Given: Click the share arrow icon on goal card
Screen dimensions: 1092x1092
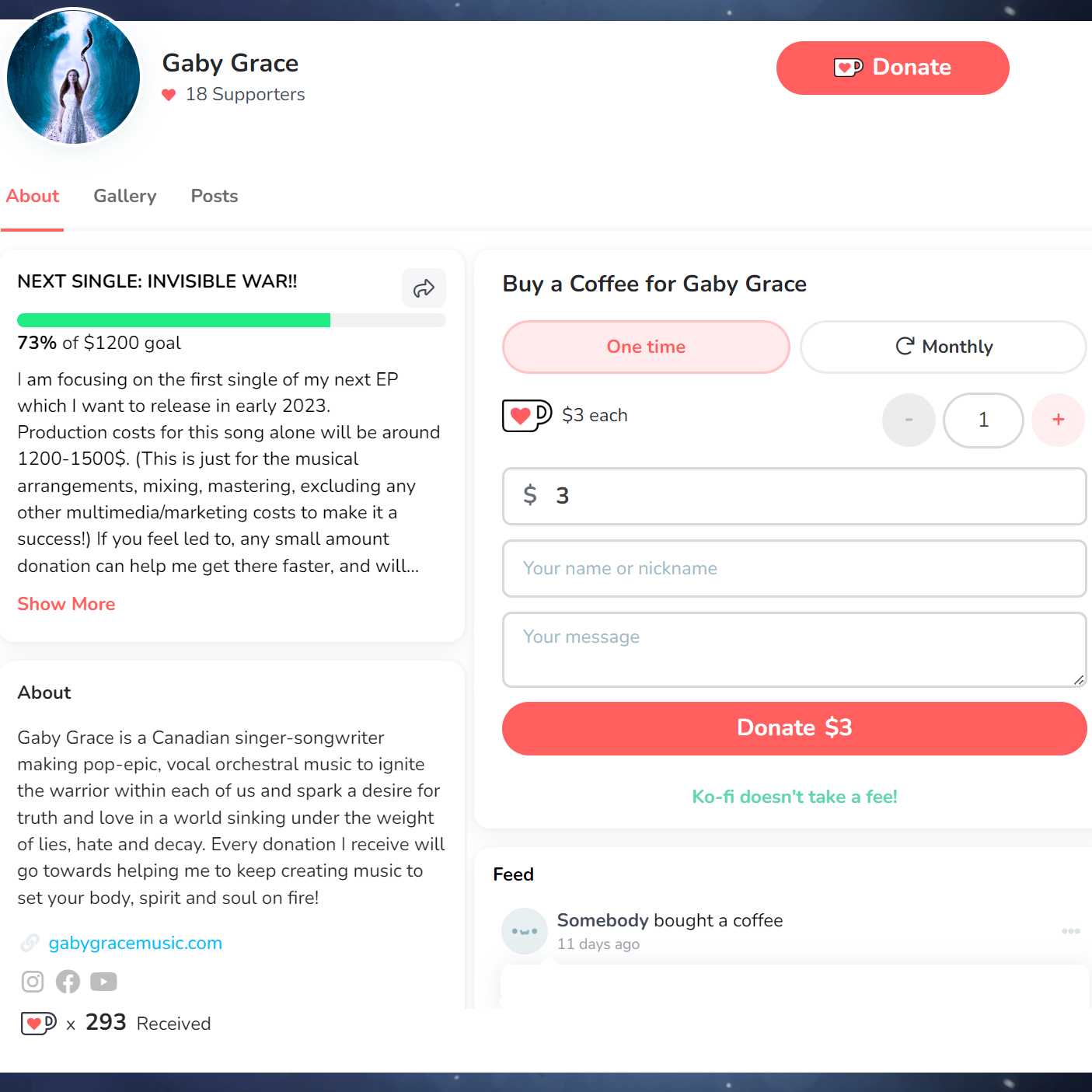Looking at the screenshot, I should pos(424,288).
